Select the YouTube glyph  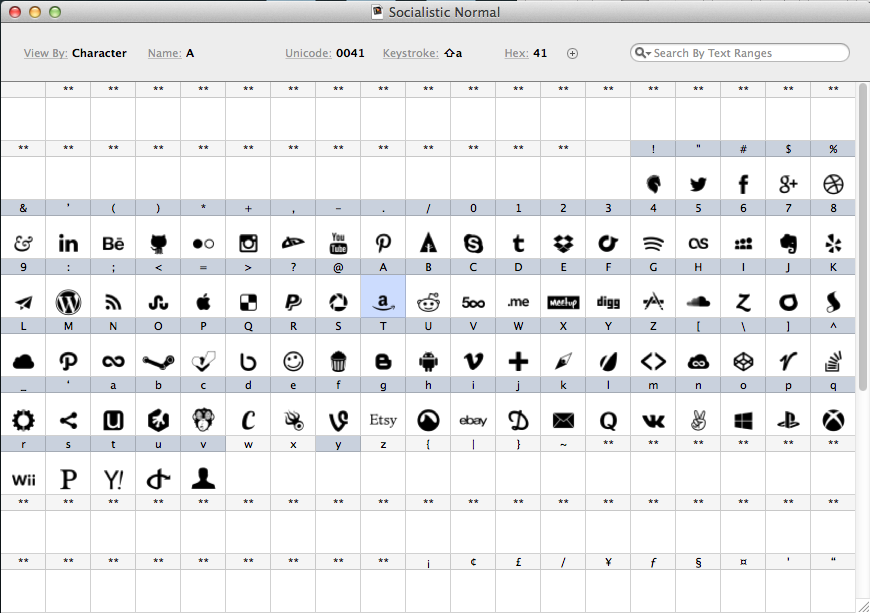(x=338, y=241)
